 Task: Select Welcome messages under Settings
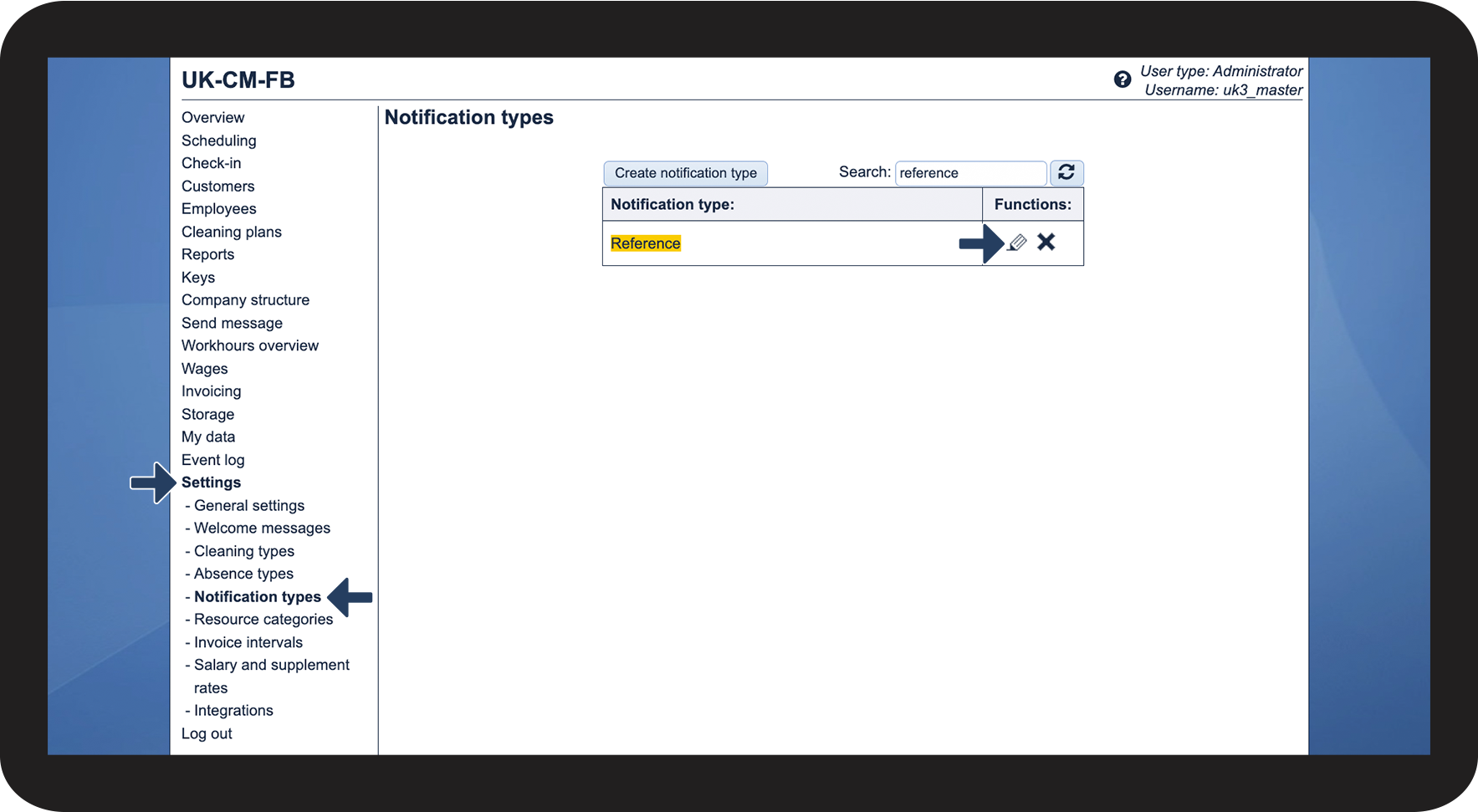(263, 529)
